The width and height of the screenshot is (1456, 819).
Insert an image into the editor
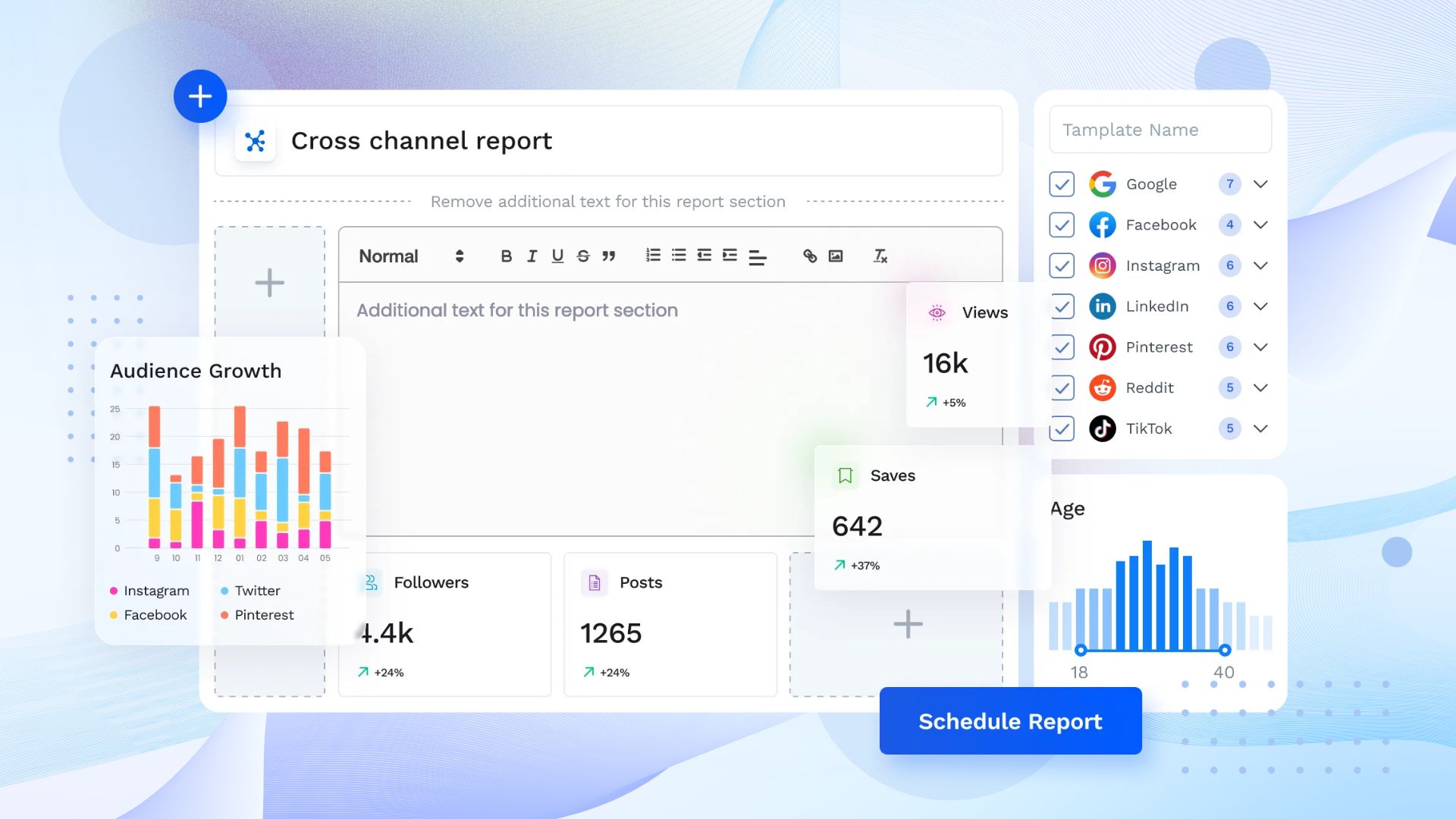pos(835,256)
